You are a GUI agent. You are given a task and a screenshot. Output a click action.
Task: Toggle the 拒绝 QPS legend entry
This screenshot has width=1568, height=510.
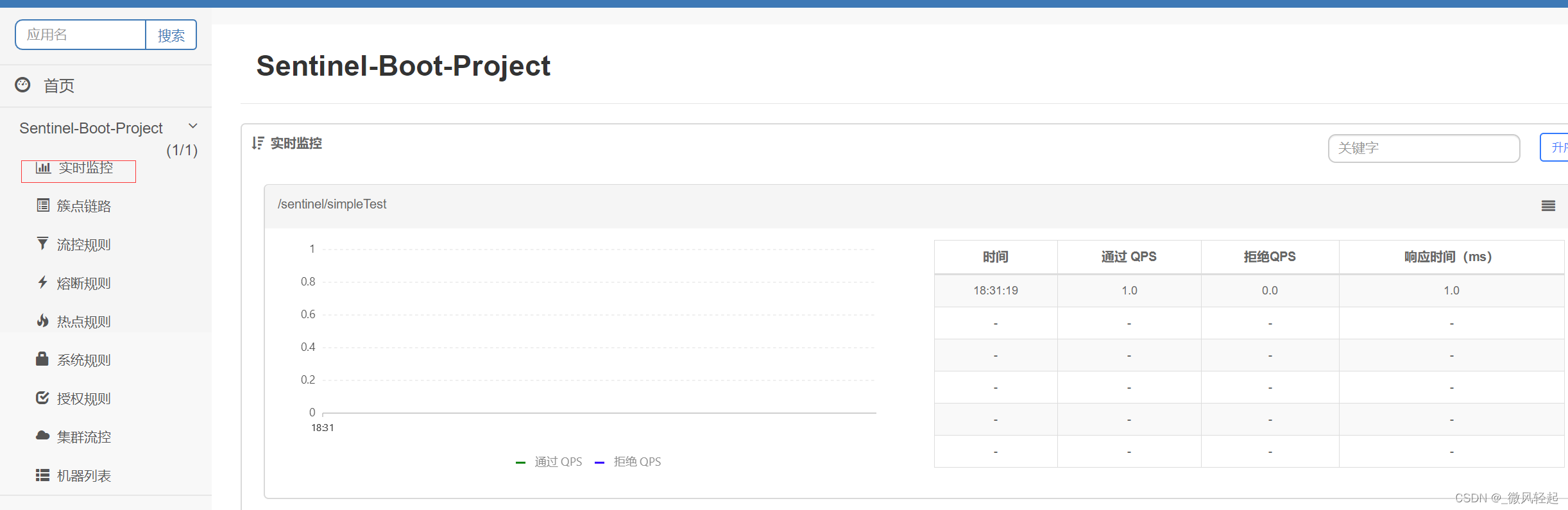click(x=628, y=462)
